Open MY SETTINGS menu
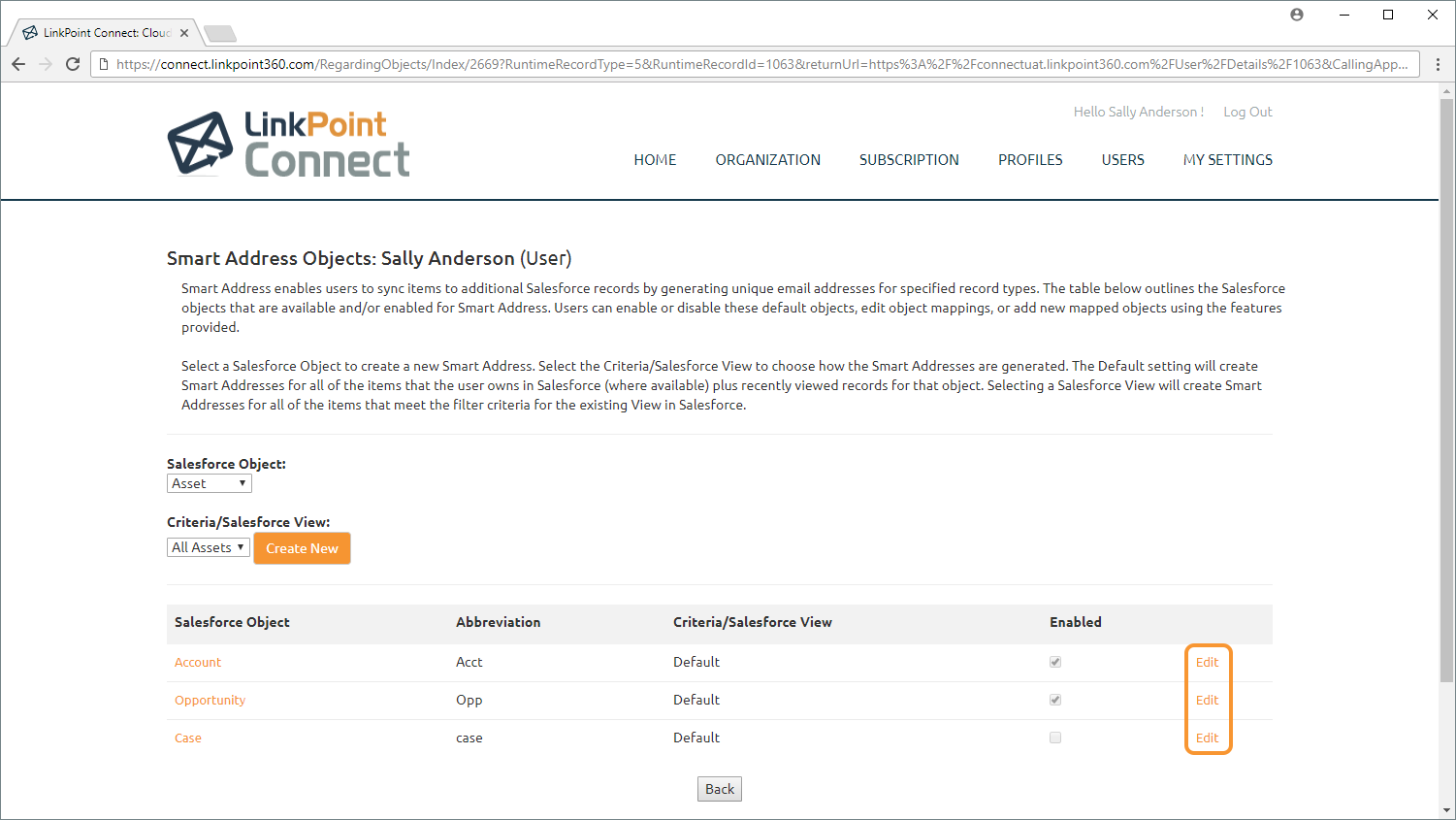The image size is (1456, 820). point(1228,160)
